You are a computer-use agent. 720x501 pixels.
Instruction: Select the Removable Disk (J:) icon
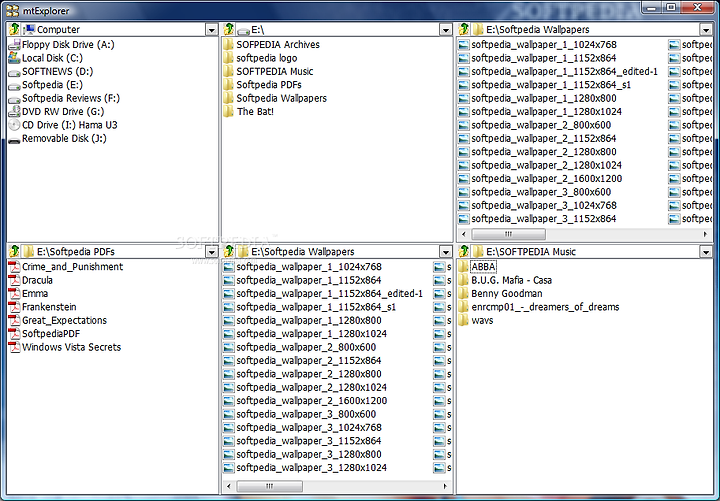pyautogui.click(x=14, y=139)
